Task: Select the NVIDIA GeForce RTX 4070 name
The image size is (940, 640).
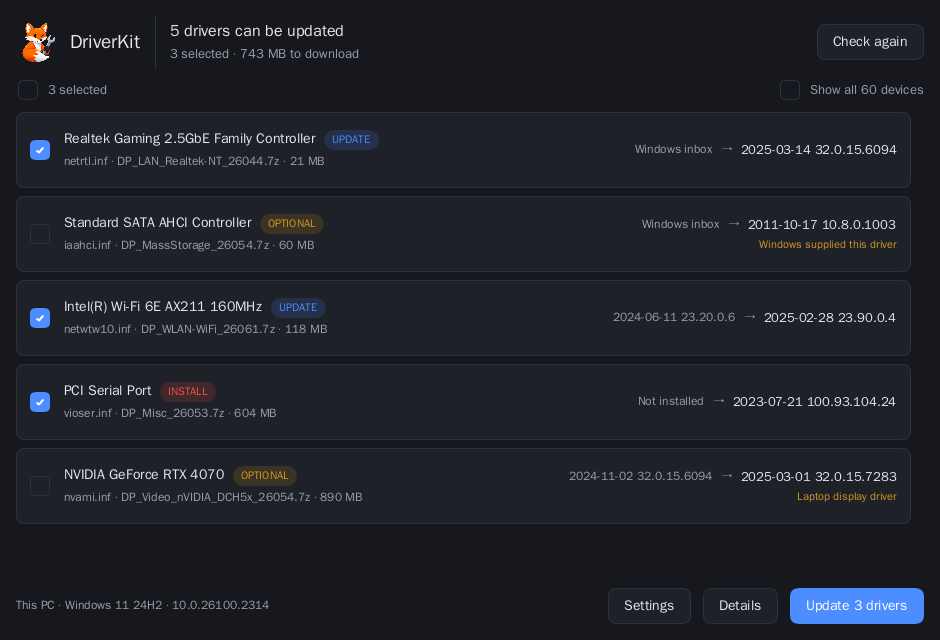Action: coord(144,474)
